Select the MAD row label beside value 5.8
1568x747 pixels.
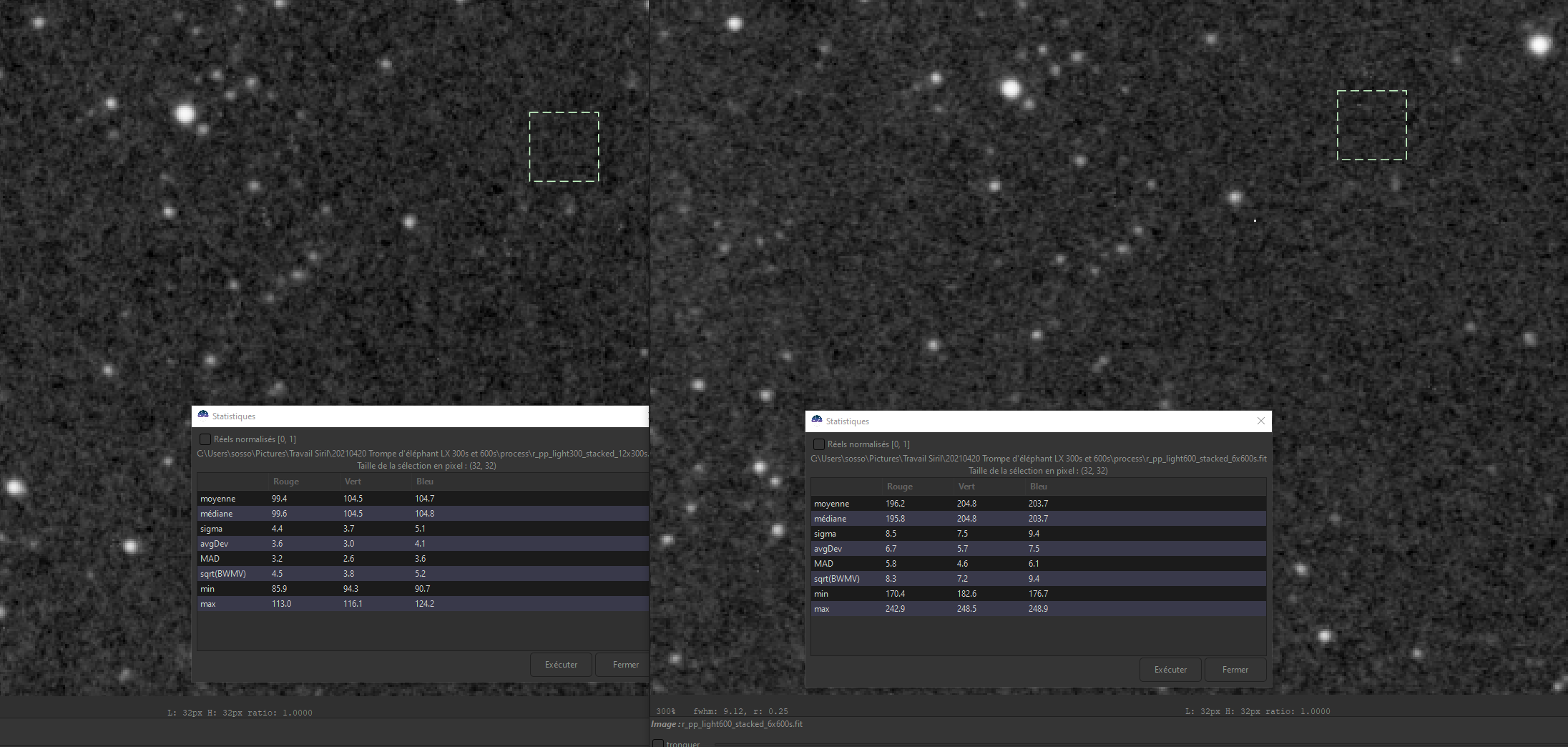click(x=823, y=564)
